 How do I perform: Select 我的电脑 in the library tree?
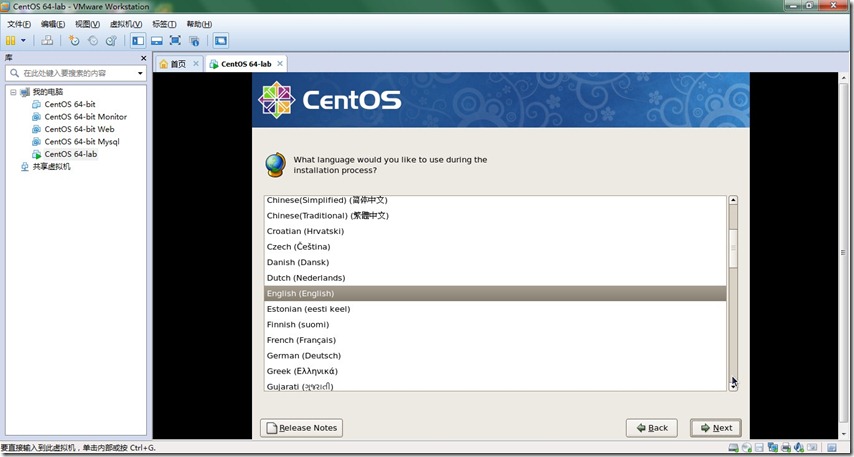[x=47, y=92]
